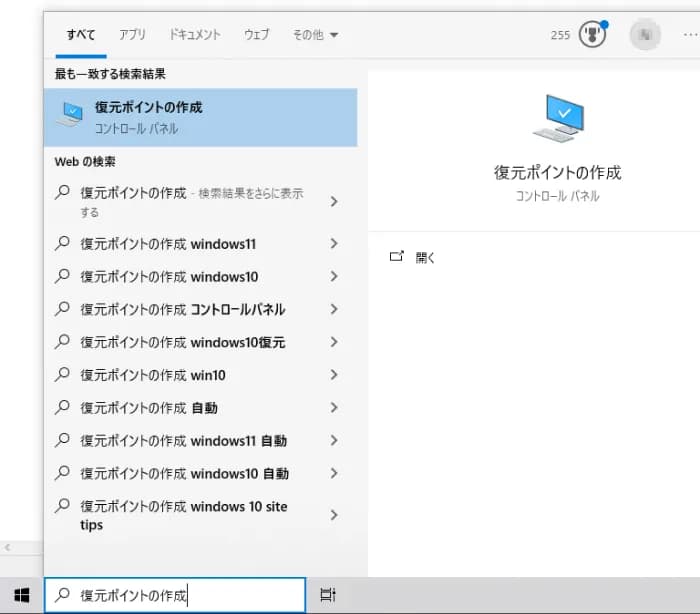Open the Microsoft Rewards medal icon
This screenshot has height=614, width=700.
click(592, 34)
